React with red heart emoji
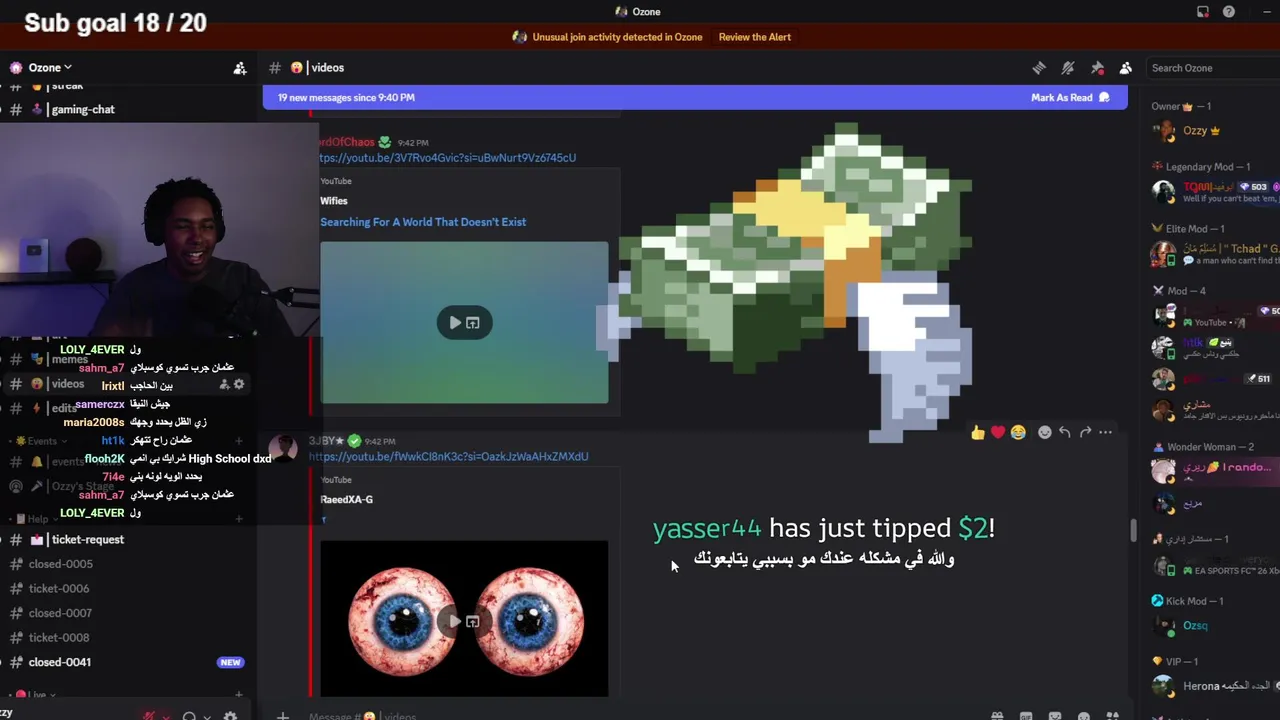The width and height of the screenshot is (1280, 720). click(998, 432)
